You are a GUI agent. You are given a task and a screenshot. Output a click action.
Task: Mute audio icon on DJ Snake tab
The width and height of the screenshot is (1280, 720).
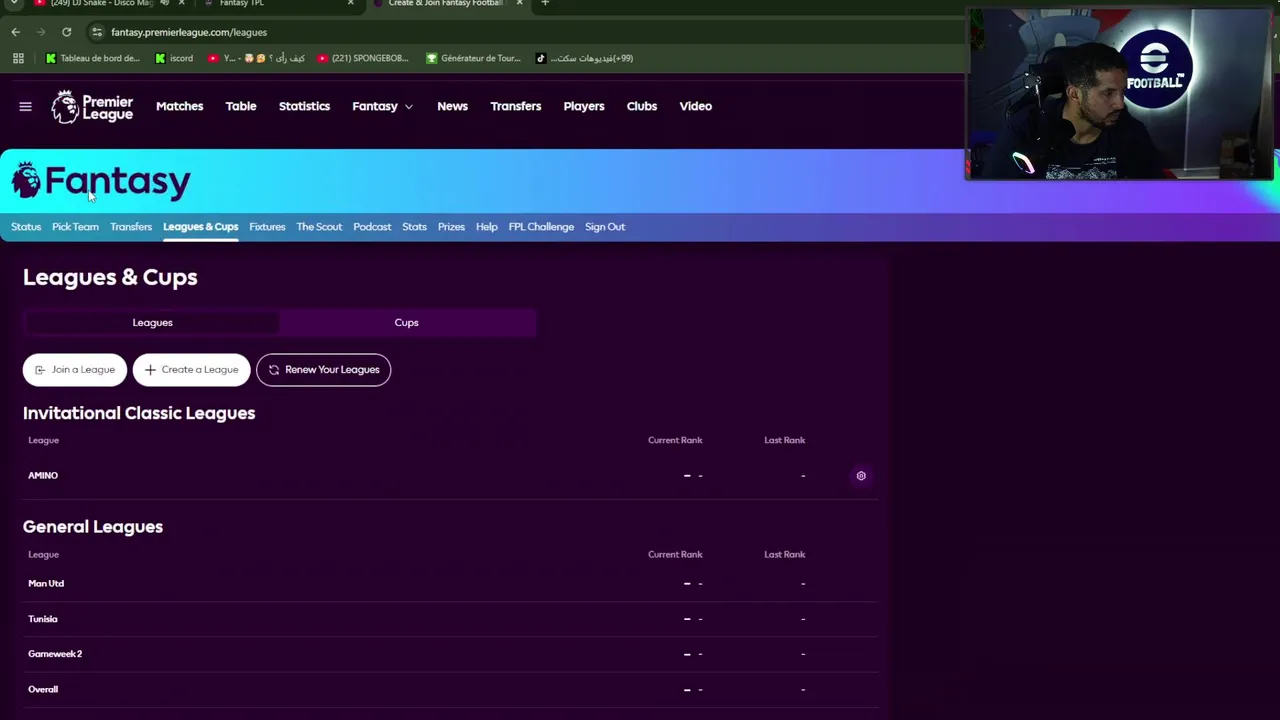coord(165,4)
